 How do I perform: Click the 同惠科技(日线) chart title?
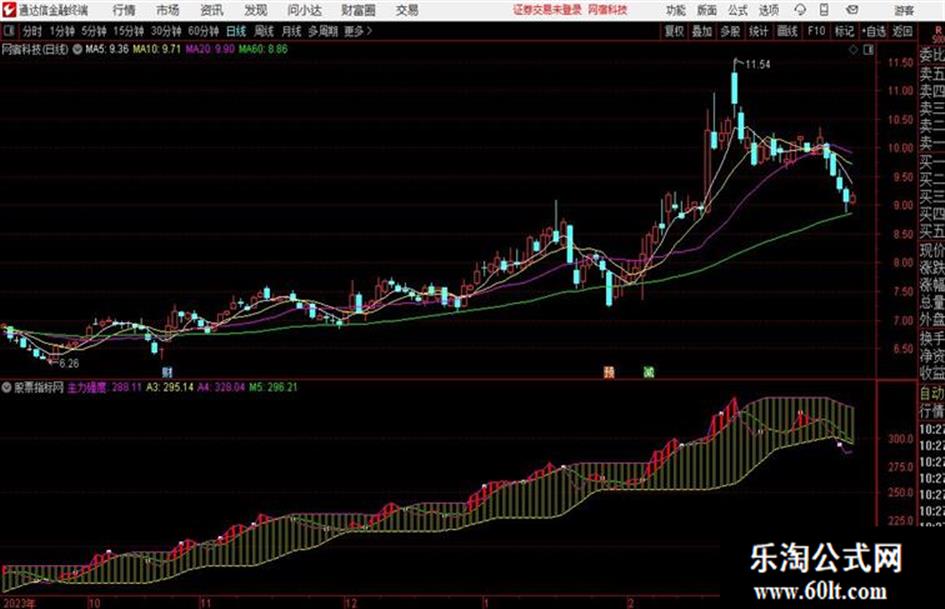35,49
